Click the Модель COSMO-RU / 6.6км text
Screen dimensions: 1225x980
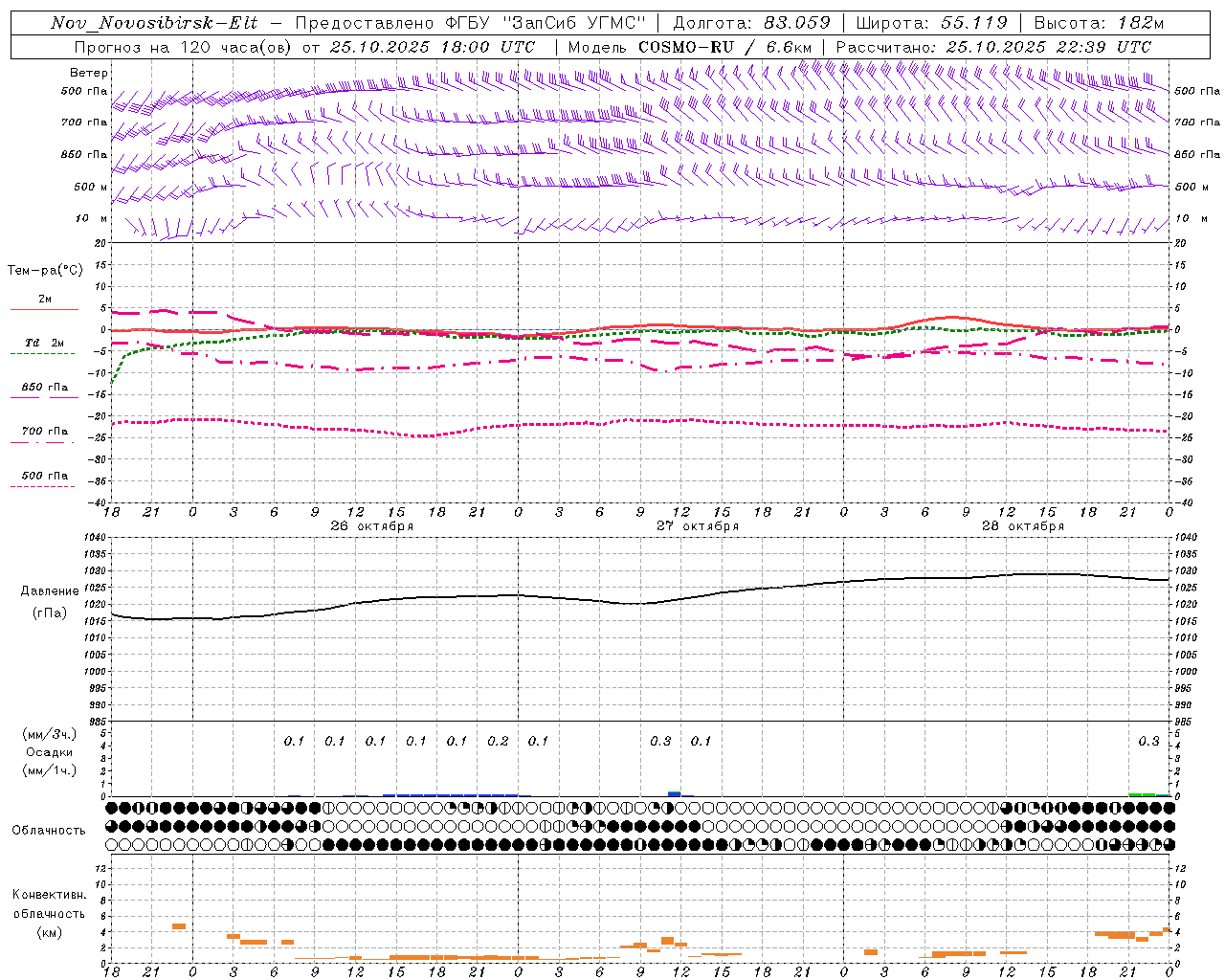[690, 47]
